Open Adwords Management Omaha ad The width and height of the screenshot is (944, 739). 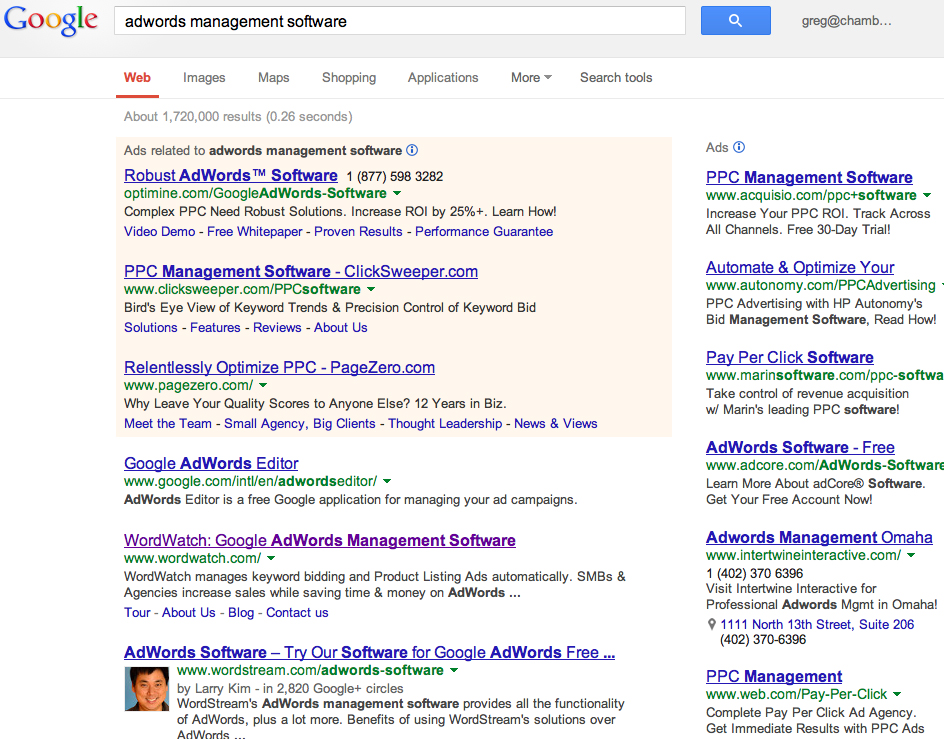pos(819,537)
